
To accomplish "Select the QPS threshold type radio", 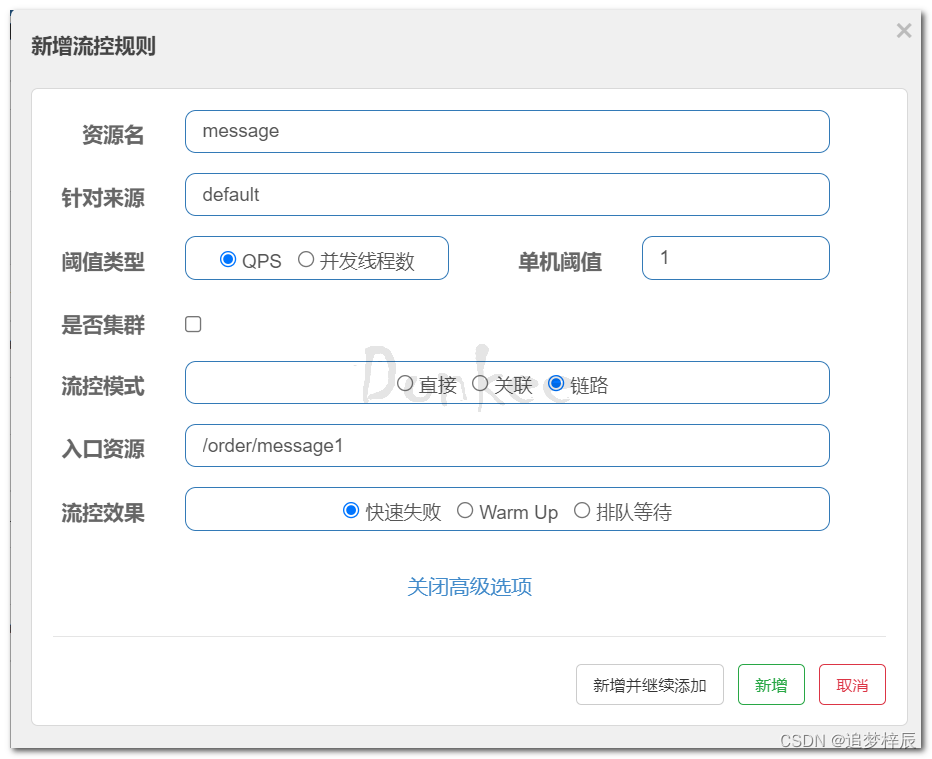I will [x=228, y=259].
